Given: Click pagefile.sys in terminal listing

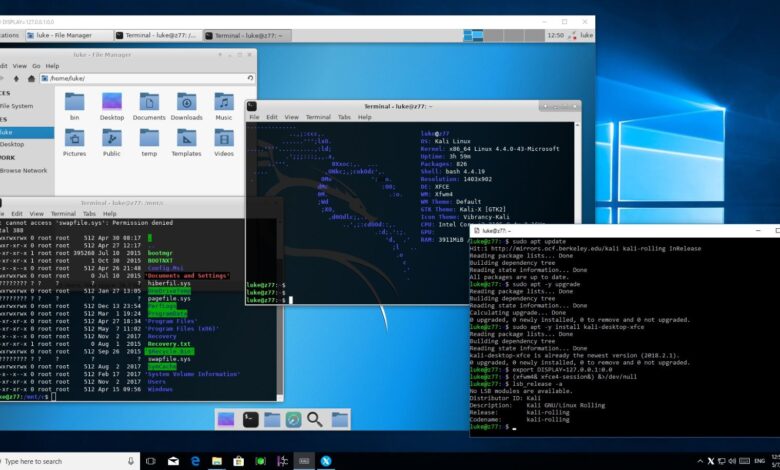Looking at the screenshot, I should point(169,298).
